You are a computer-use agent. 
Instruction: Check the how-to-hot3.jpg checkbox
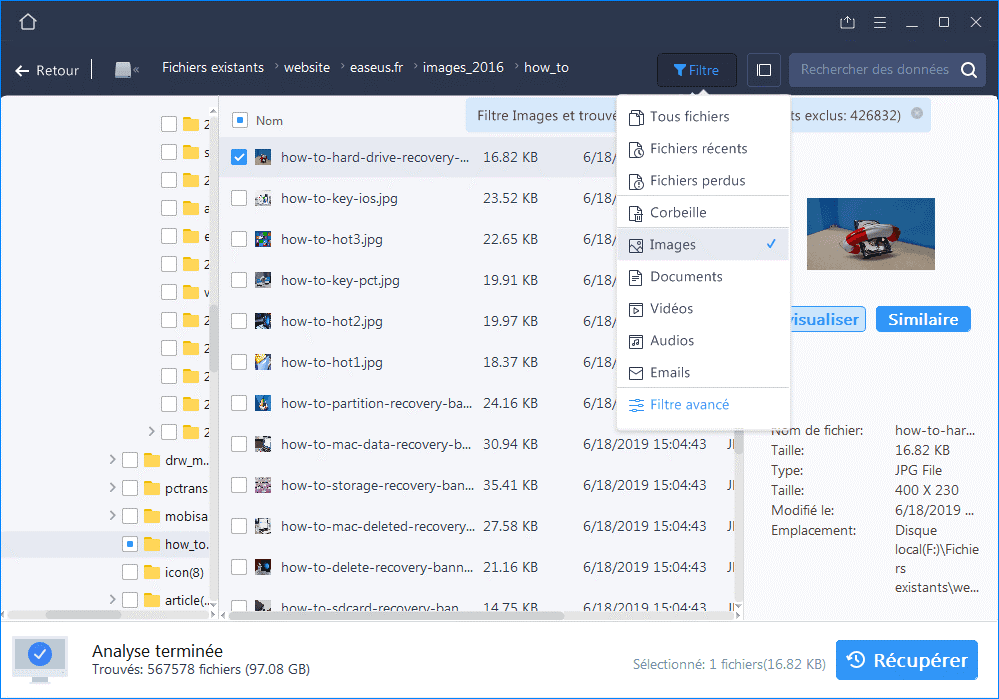[239, 239]
